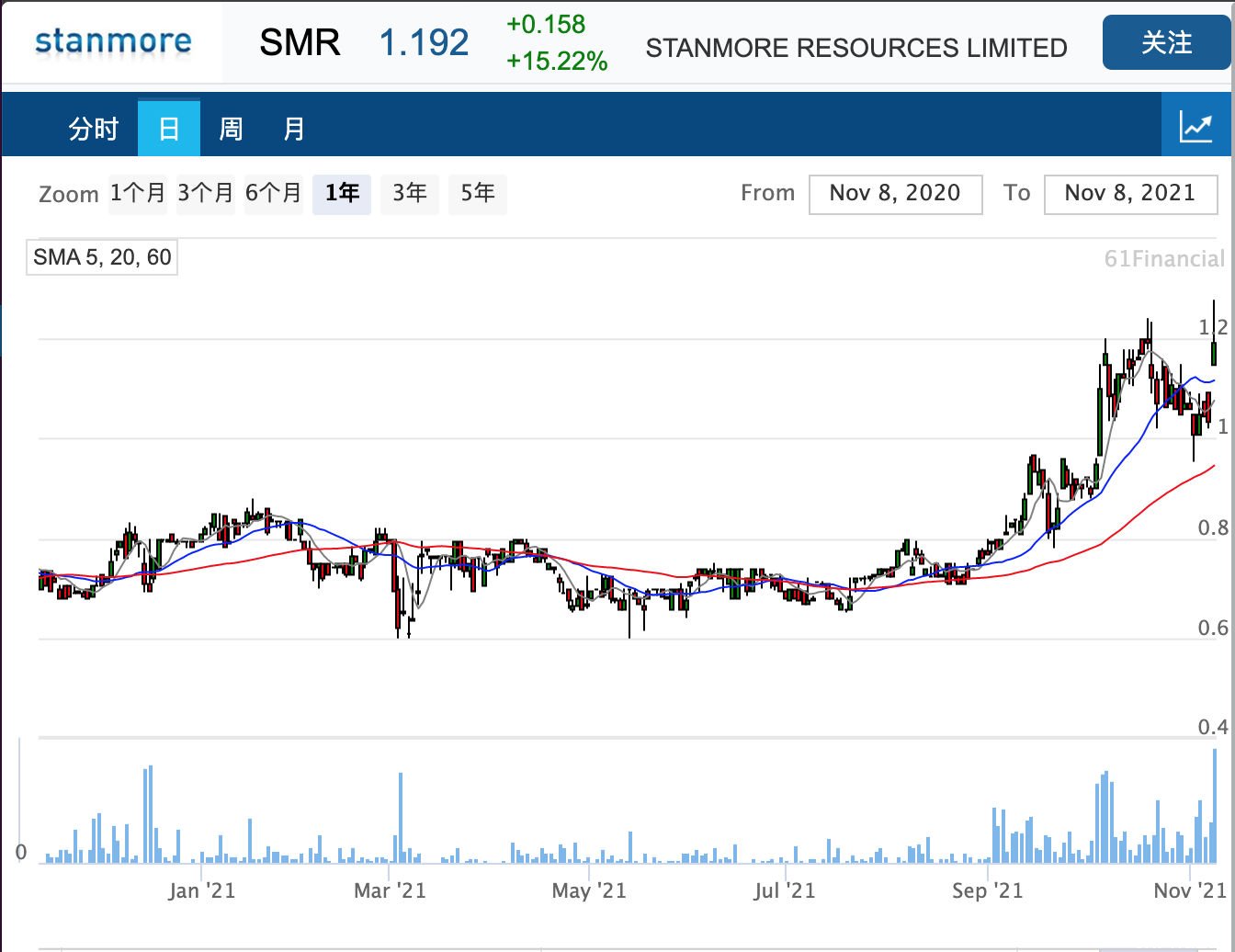The width and height of the screenshot is (1235, 952).
Task: Switch to 分时 intraday tab
Action: pyautogui.click(x=94, y=129)
